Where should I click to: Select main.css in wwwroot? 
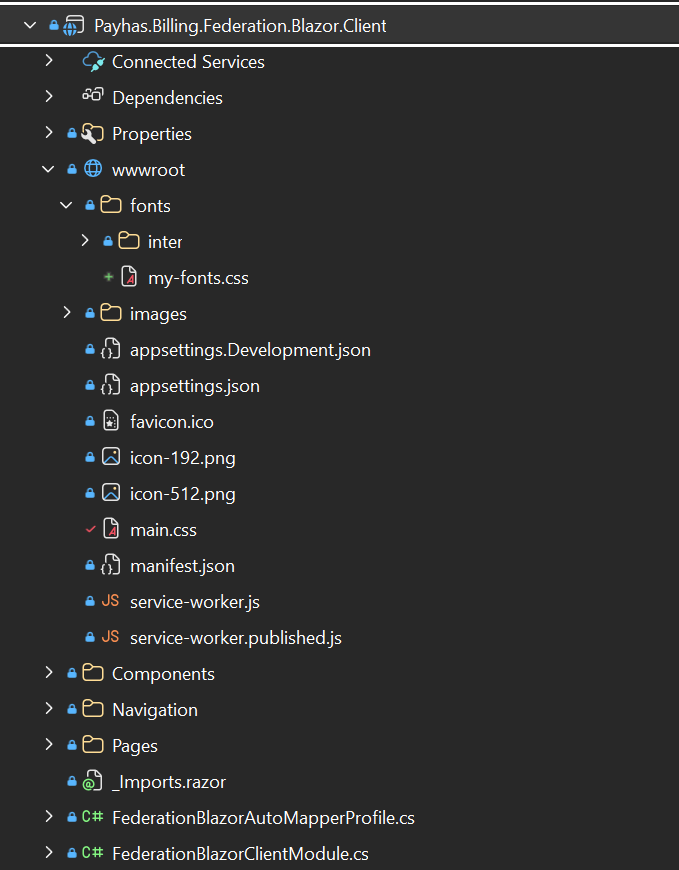[x=163, y=530]
